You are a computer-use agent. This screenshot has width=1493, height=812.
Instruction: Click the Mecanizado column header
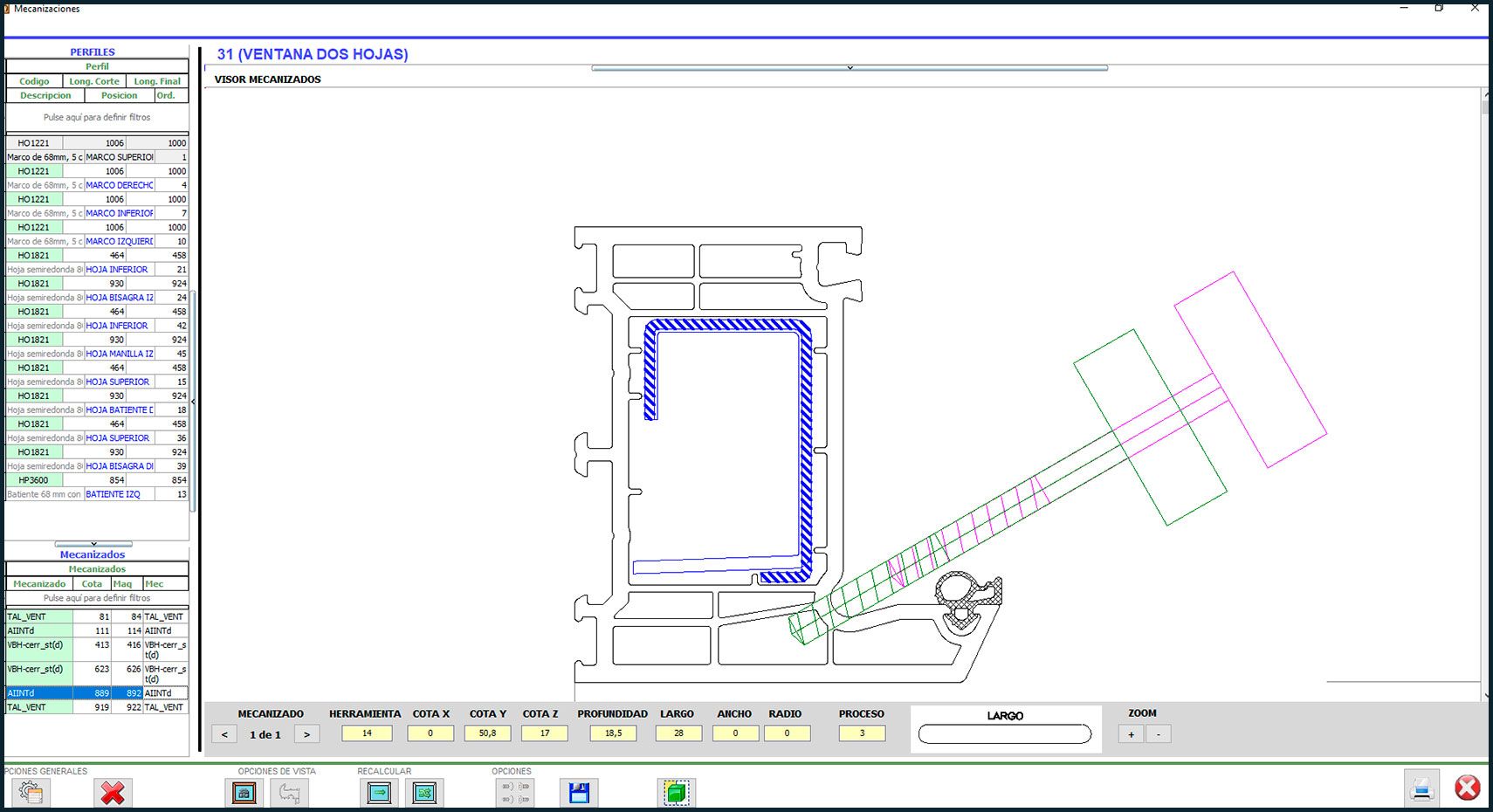[39, 583]
